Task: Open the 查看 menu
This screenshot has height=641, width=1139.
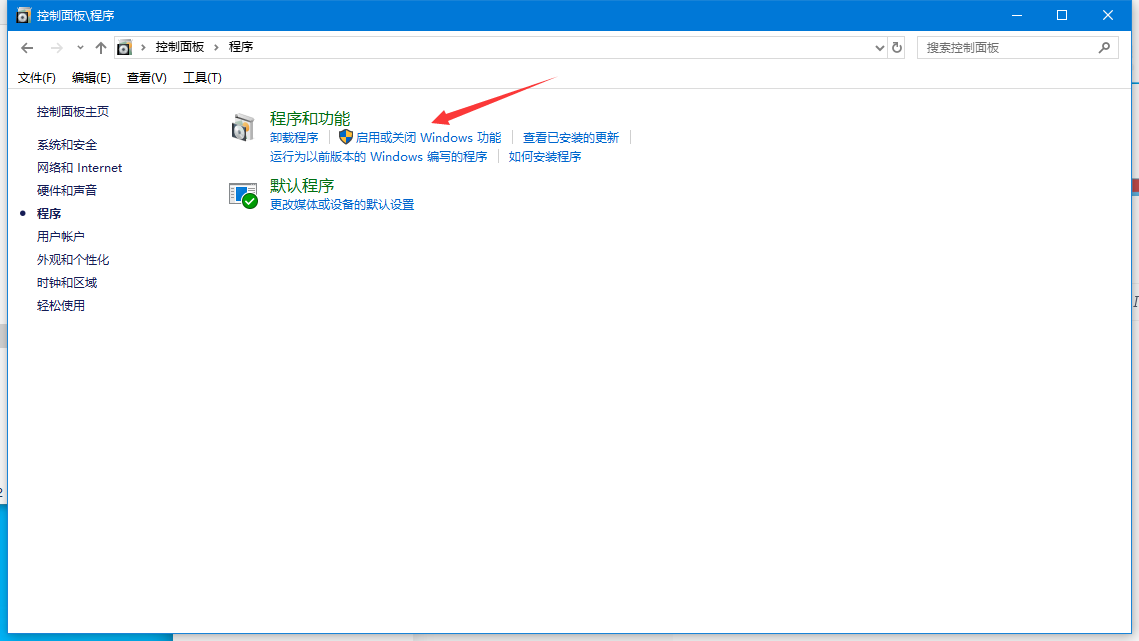Action: coord(146,77)
